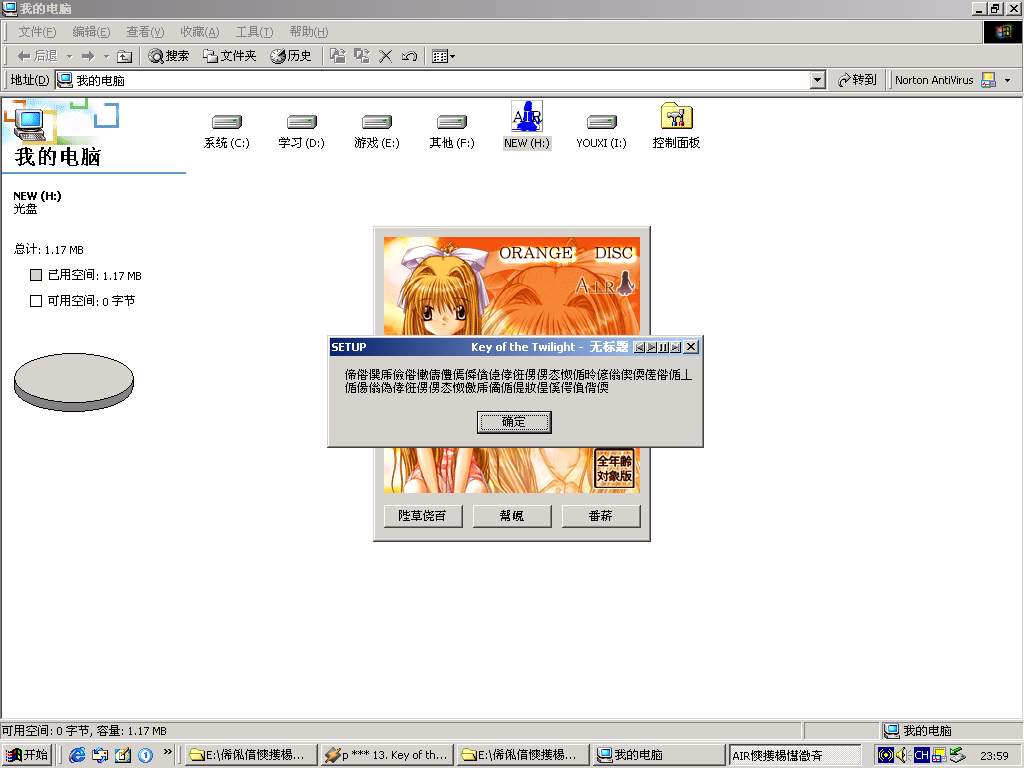The image size is (1024, 768).
Task: Click the 后退 back arrow button
Action: [38, 56]
